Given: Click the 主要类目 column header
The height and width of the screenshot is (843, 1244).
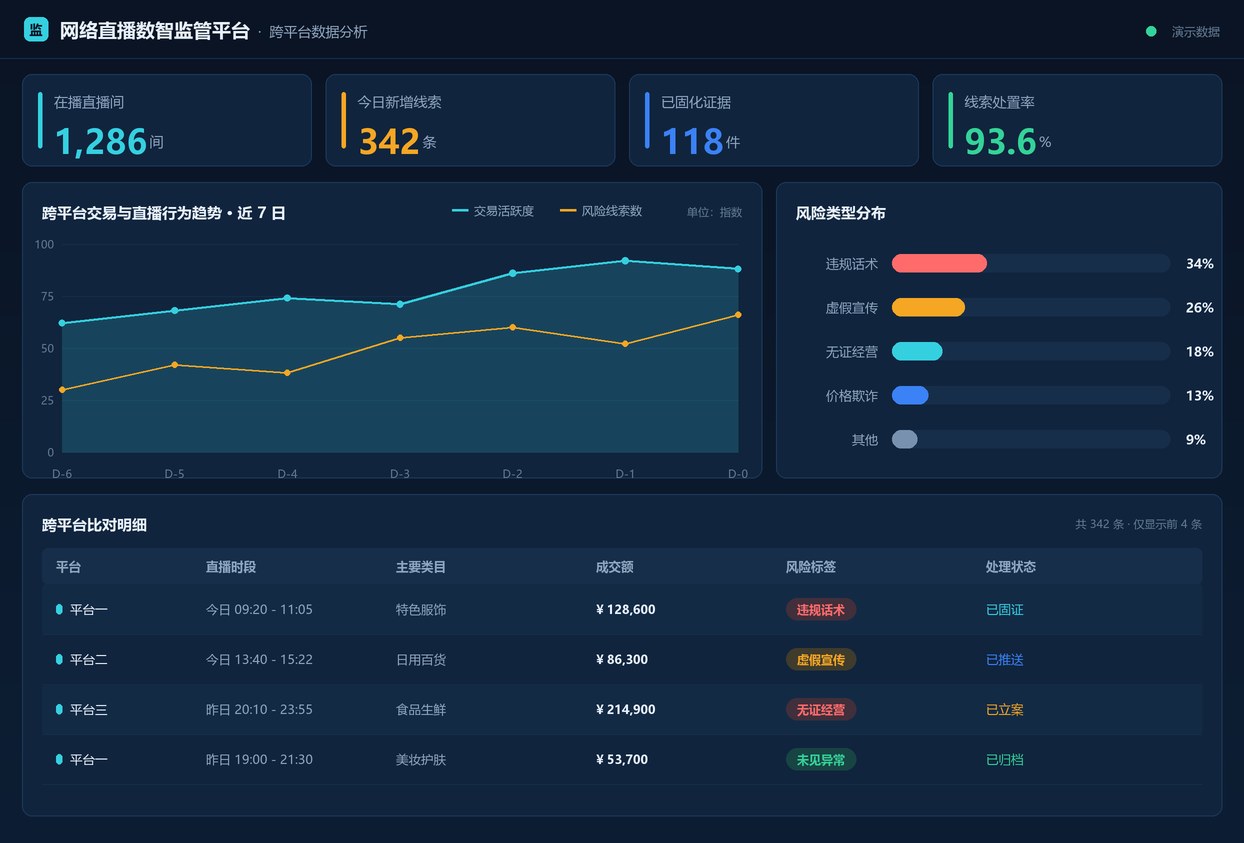Looking at the screenshot, I should (x=421, y=567).
